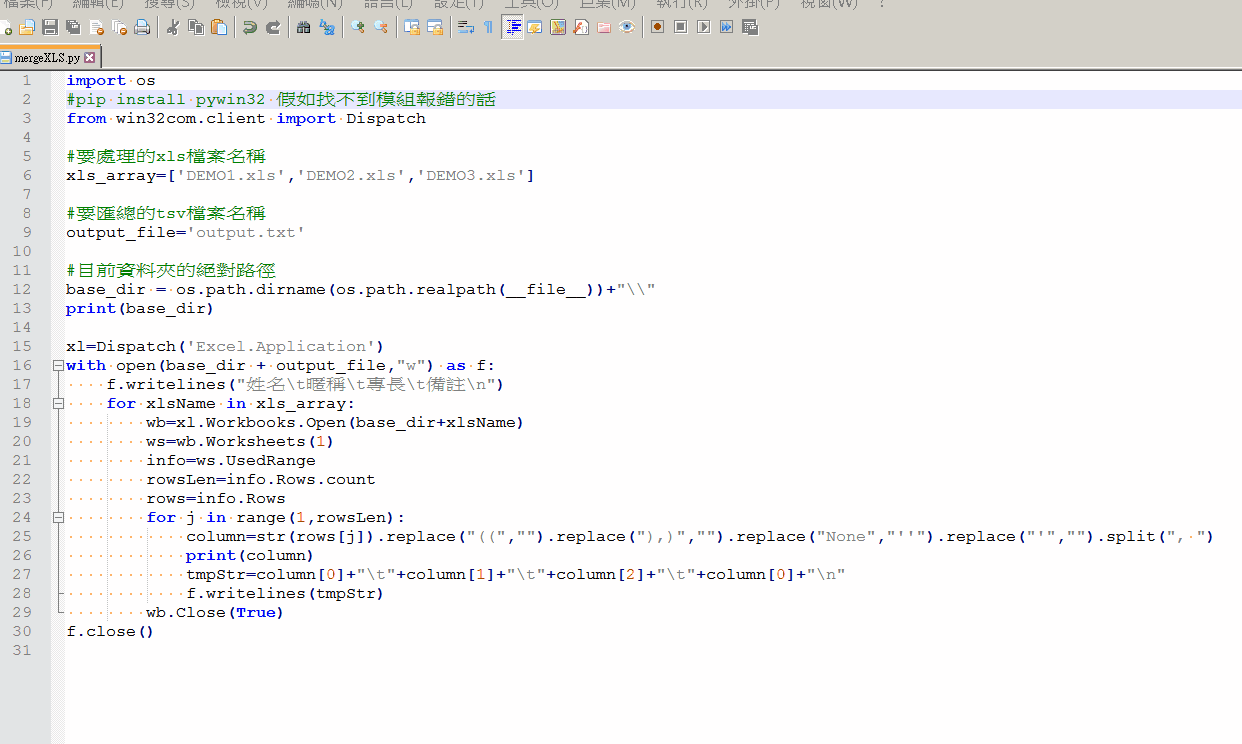Click the 'tmpStr=column[0]' line
Viewport: 1242px width, 744px height.
(516, 575)
